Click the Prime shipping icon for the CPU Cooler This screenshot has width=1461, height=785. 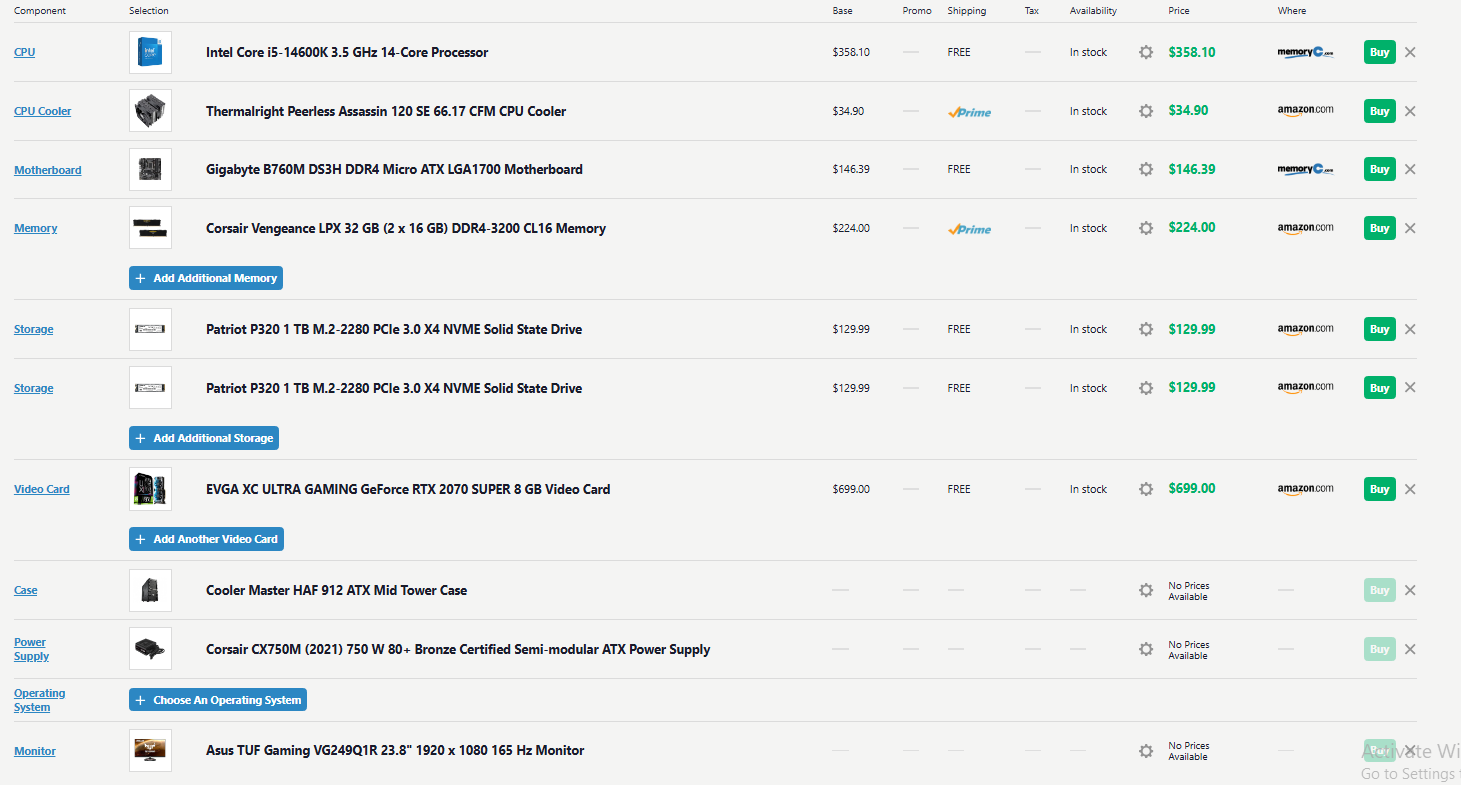969,112
